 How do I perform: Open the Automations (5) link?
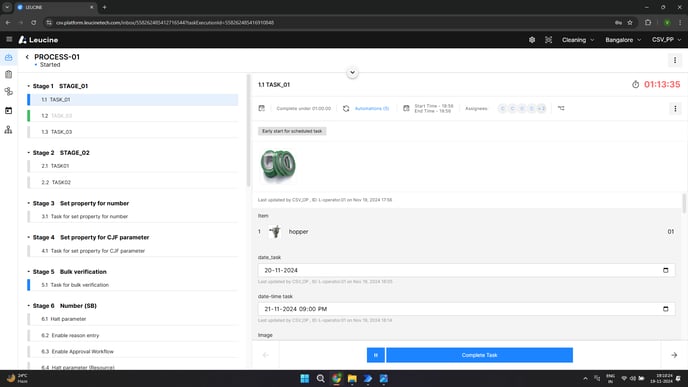coord(372,108)
